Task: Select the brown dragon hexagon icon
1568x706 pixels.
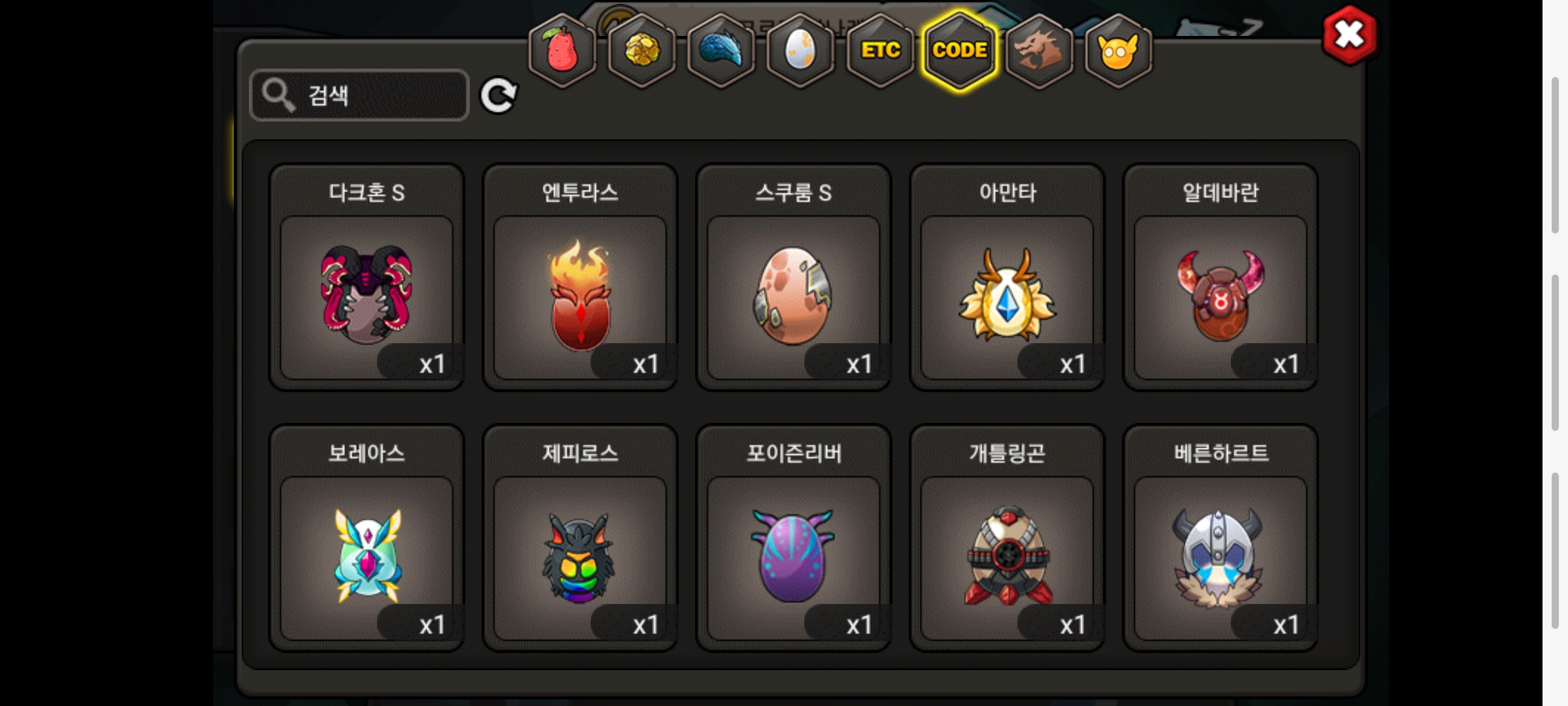Action: (x=1039, y=51)
